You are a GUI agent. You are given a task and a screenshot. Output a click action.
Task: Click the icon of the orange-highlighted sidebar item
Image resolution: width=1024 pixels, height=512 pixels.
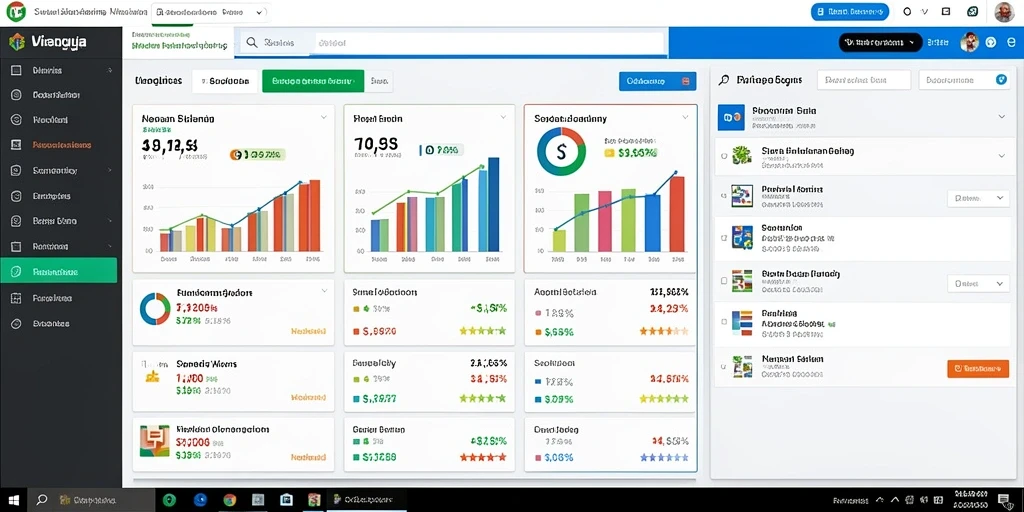tap(17, 145)
